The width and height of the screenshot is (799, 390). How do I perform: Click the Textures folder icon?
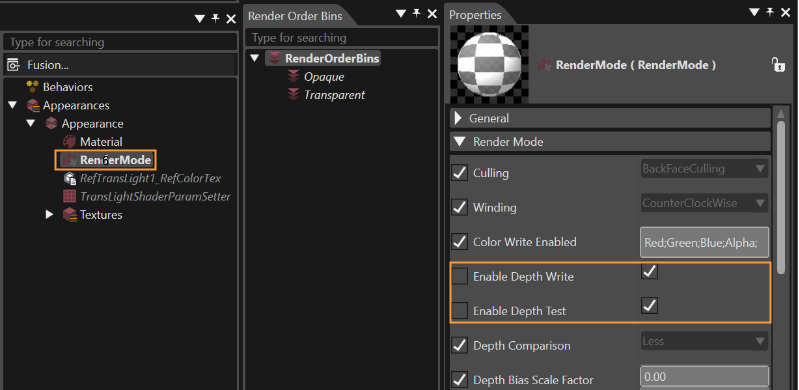pyautogui.click(x=69, y=215)
